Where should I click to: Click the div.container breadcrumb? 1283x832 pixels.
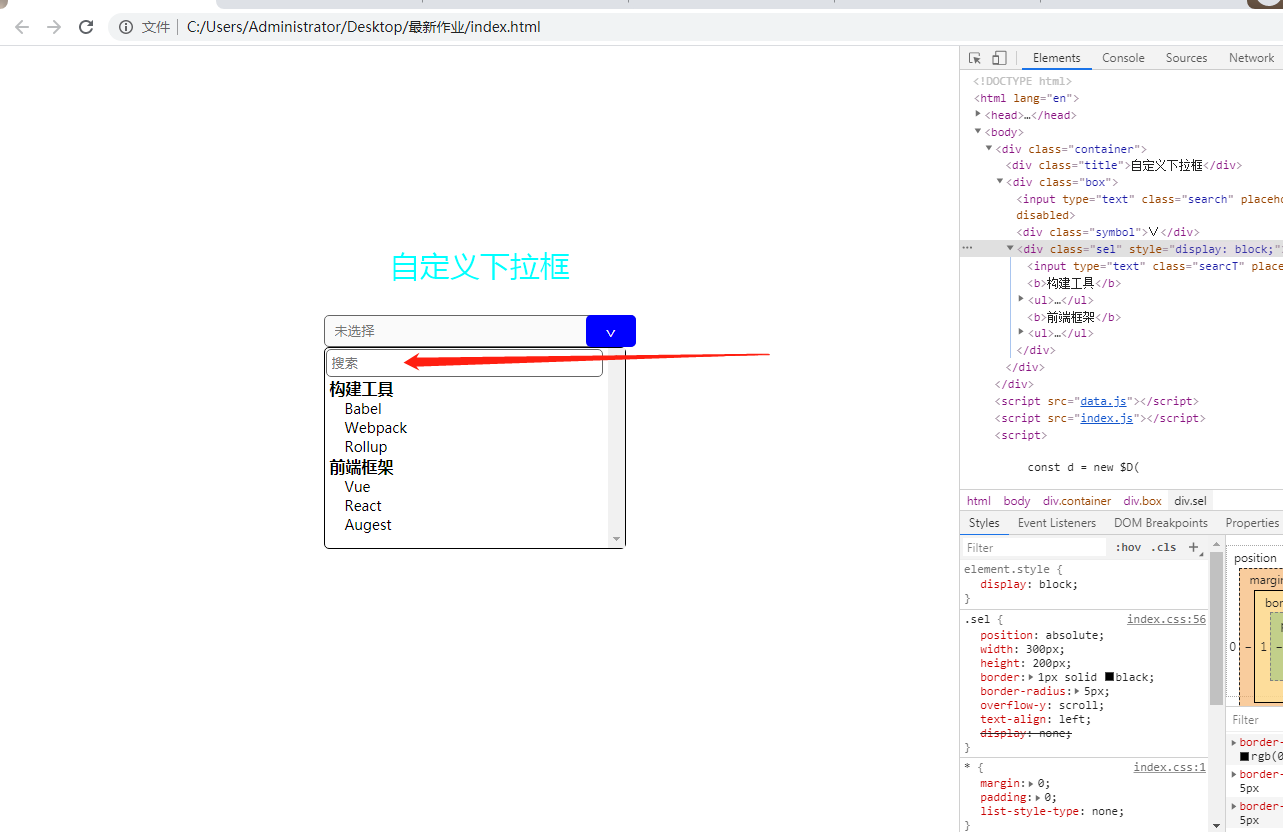pyautogui.click(x=1077, y=501)
